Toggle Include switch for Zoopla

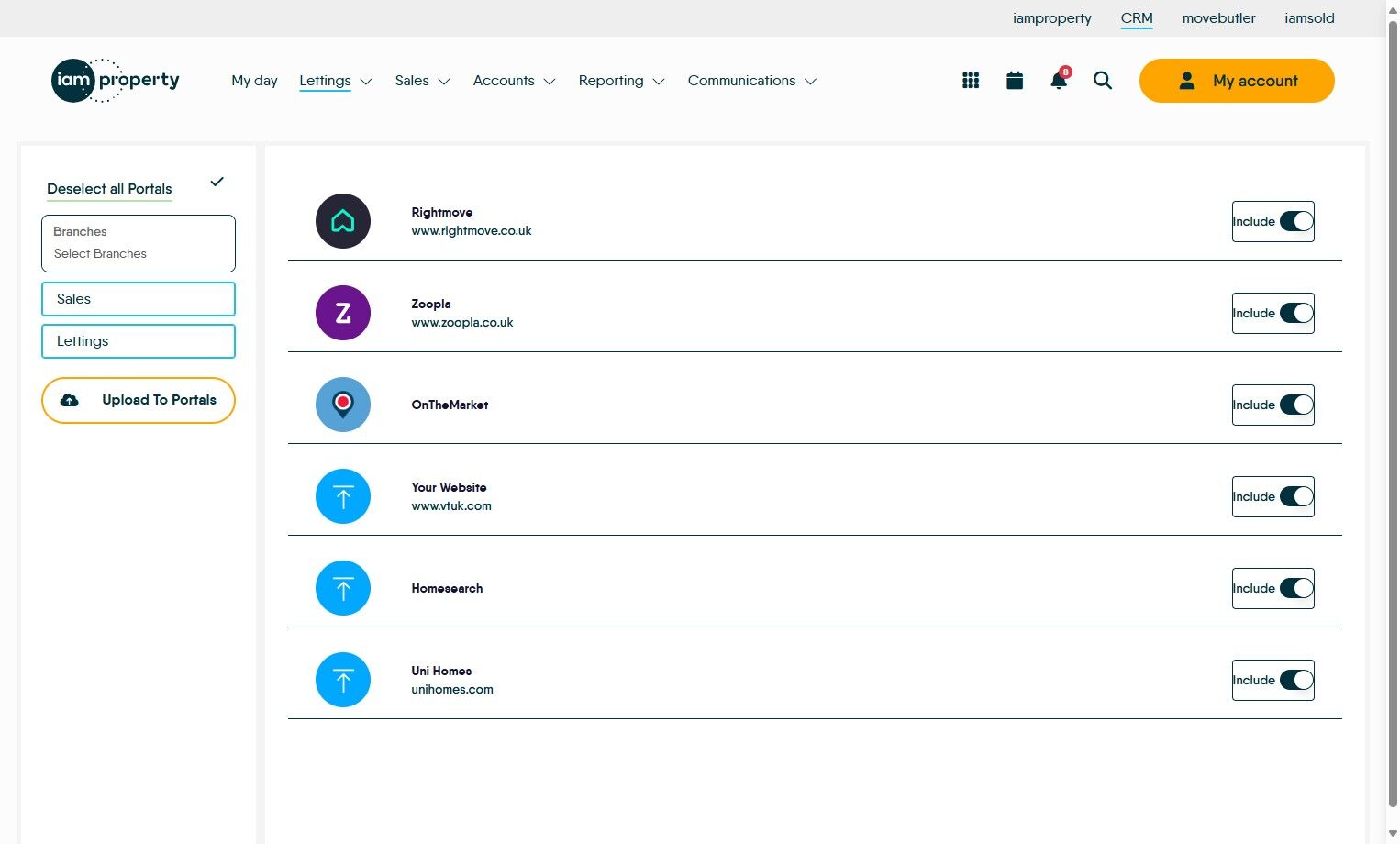(1296, 313)
